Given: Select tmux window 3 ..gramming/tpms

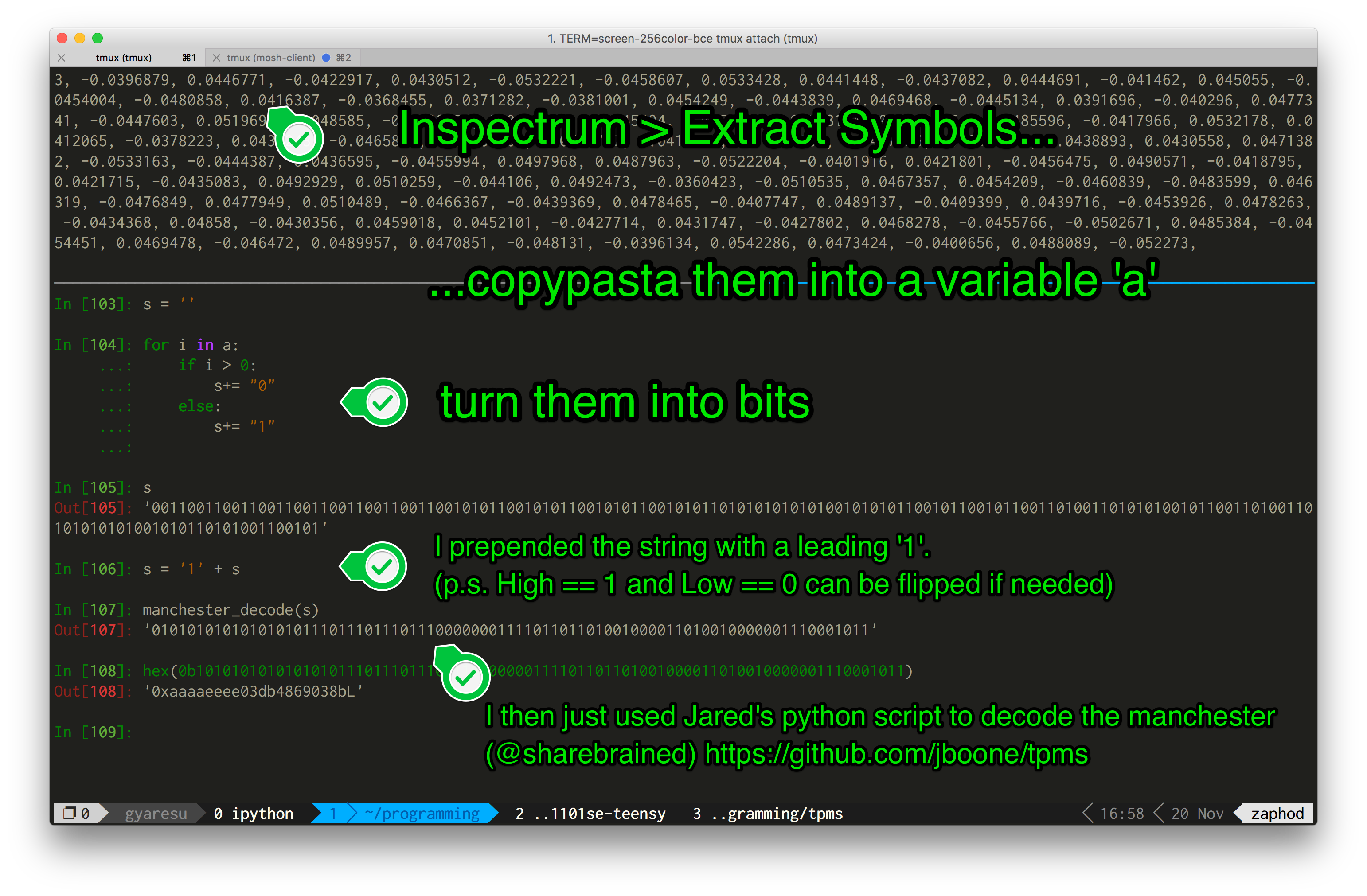Looking at the screenshot, I should (x=767, y=813).
